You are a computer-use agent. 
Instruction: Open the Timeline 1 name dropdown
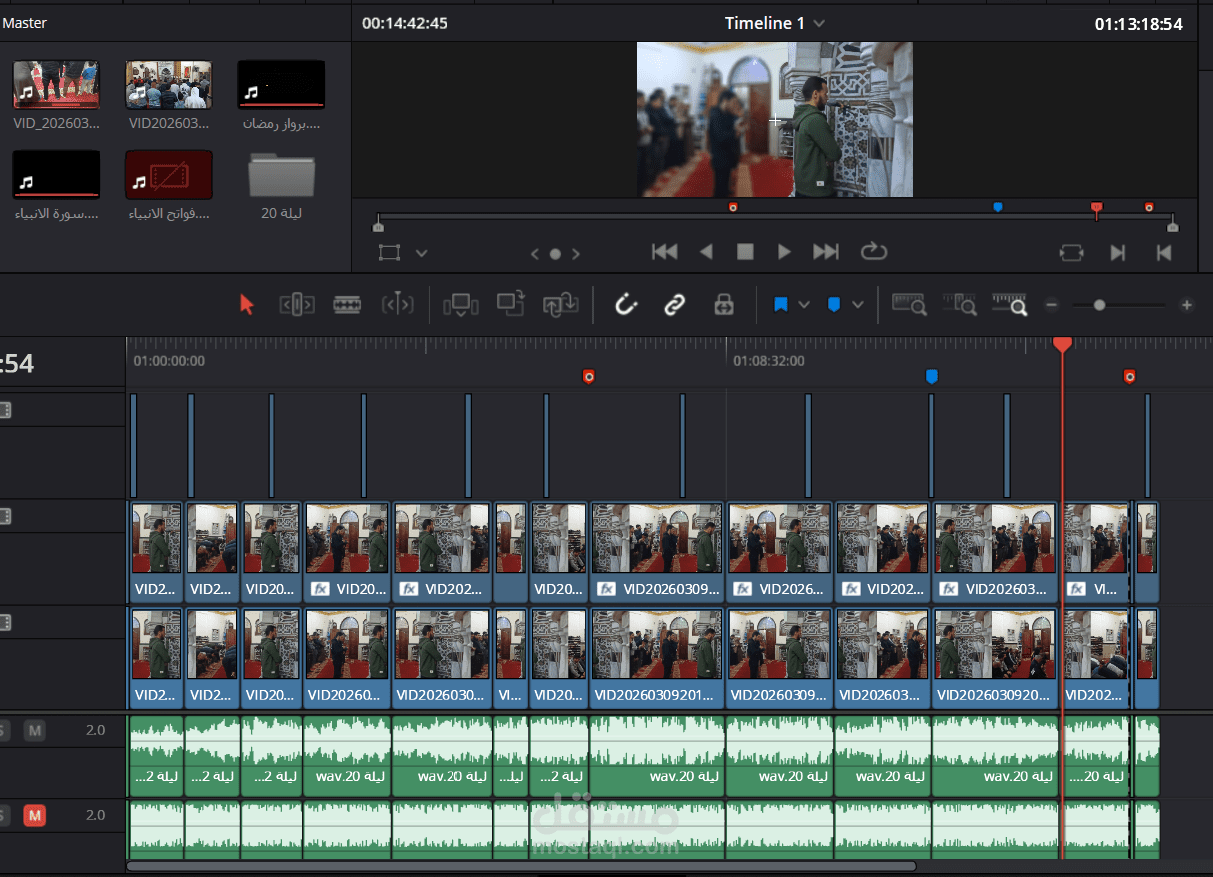820,23
